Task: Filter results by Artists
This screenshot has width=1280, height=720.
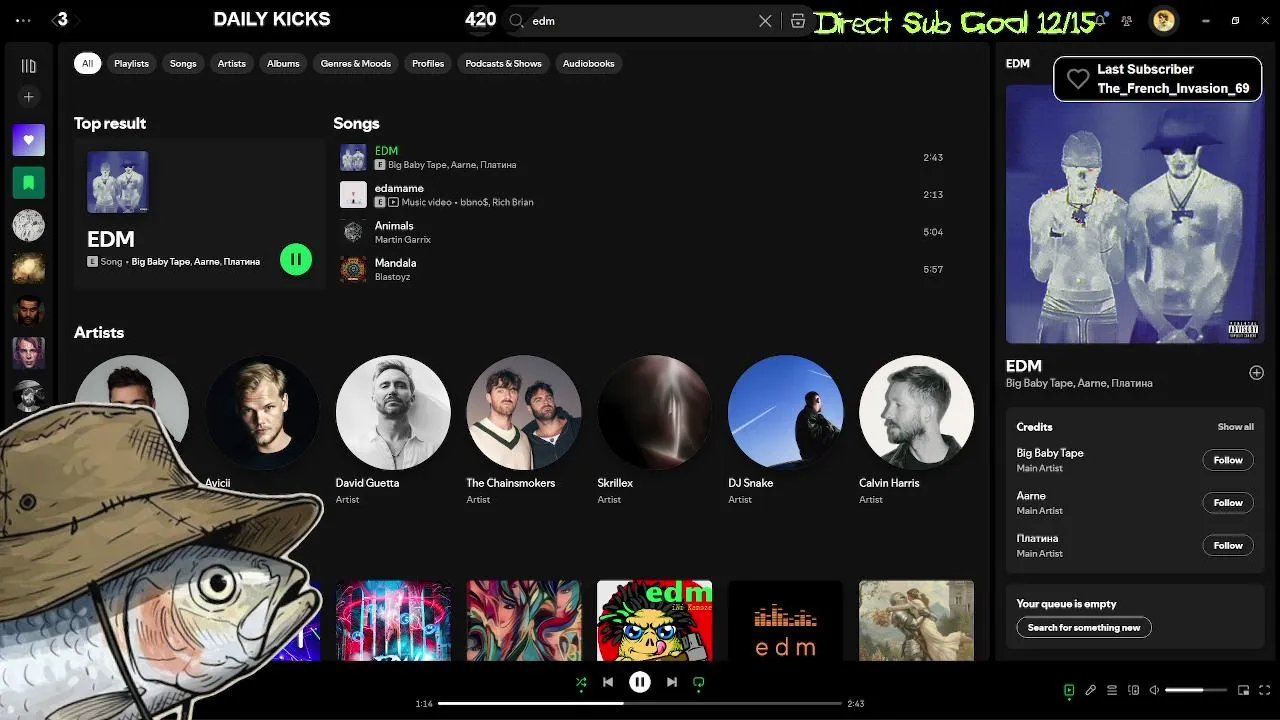Action: (x=232, y=63)
